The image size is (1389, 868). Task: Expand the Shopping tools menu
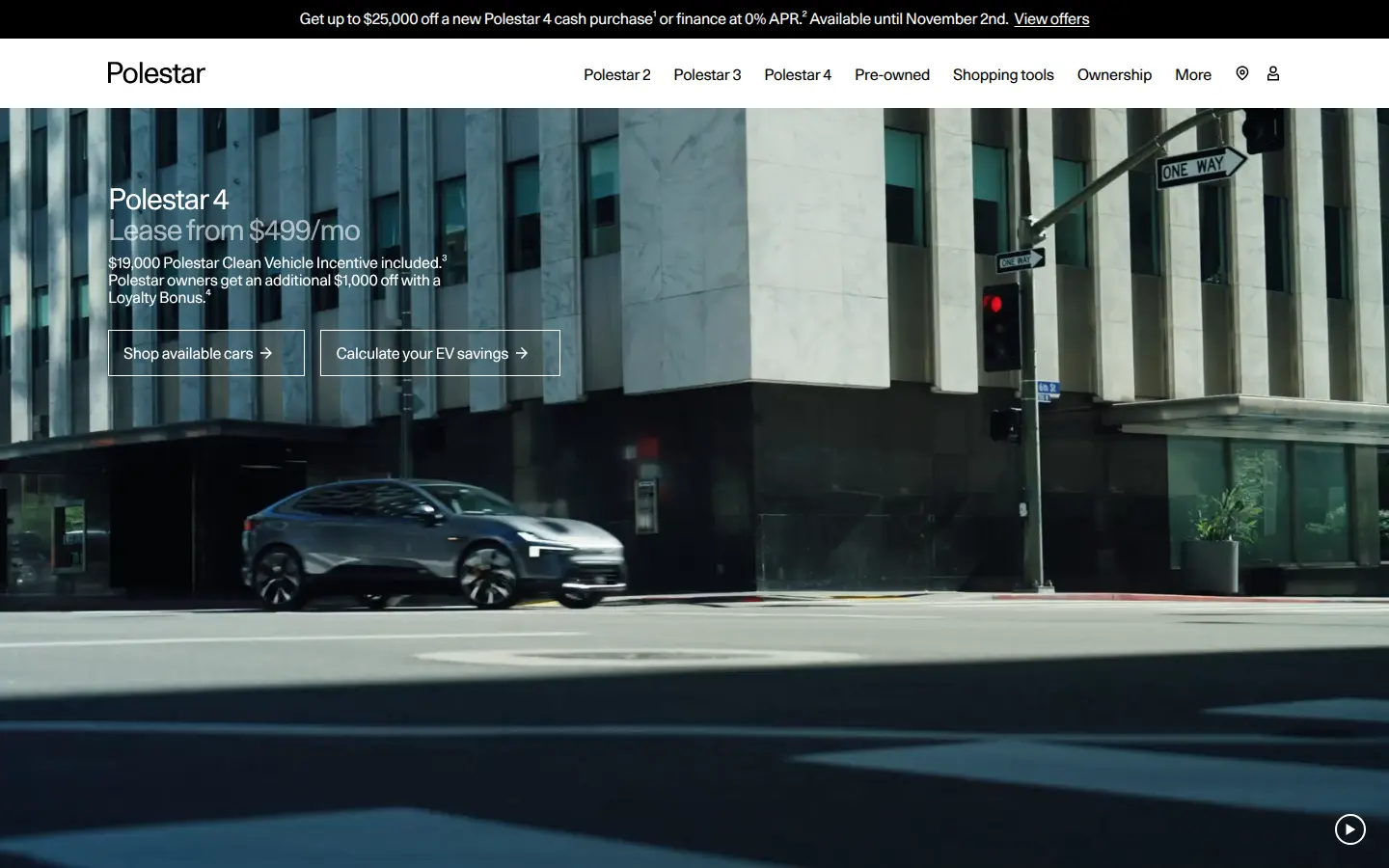1003,75
